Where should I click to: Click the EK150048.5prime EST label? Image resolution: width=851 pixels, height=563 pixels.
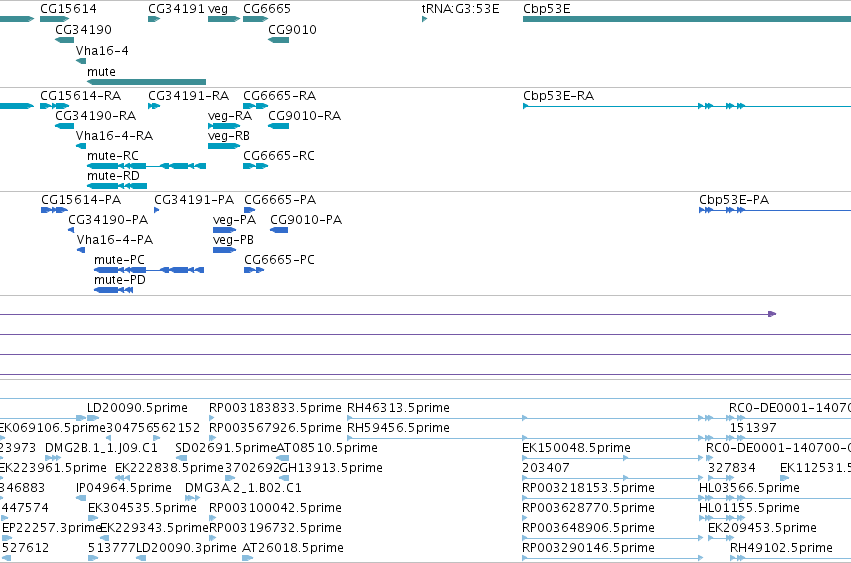pos(576,448)
